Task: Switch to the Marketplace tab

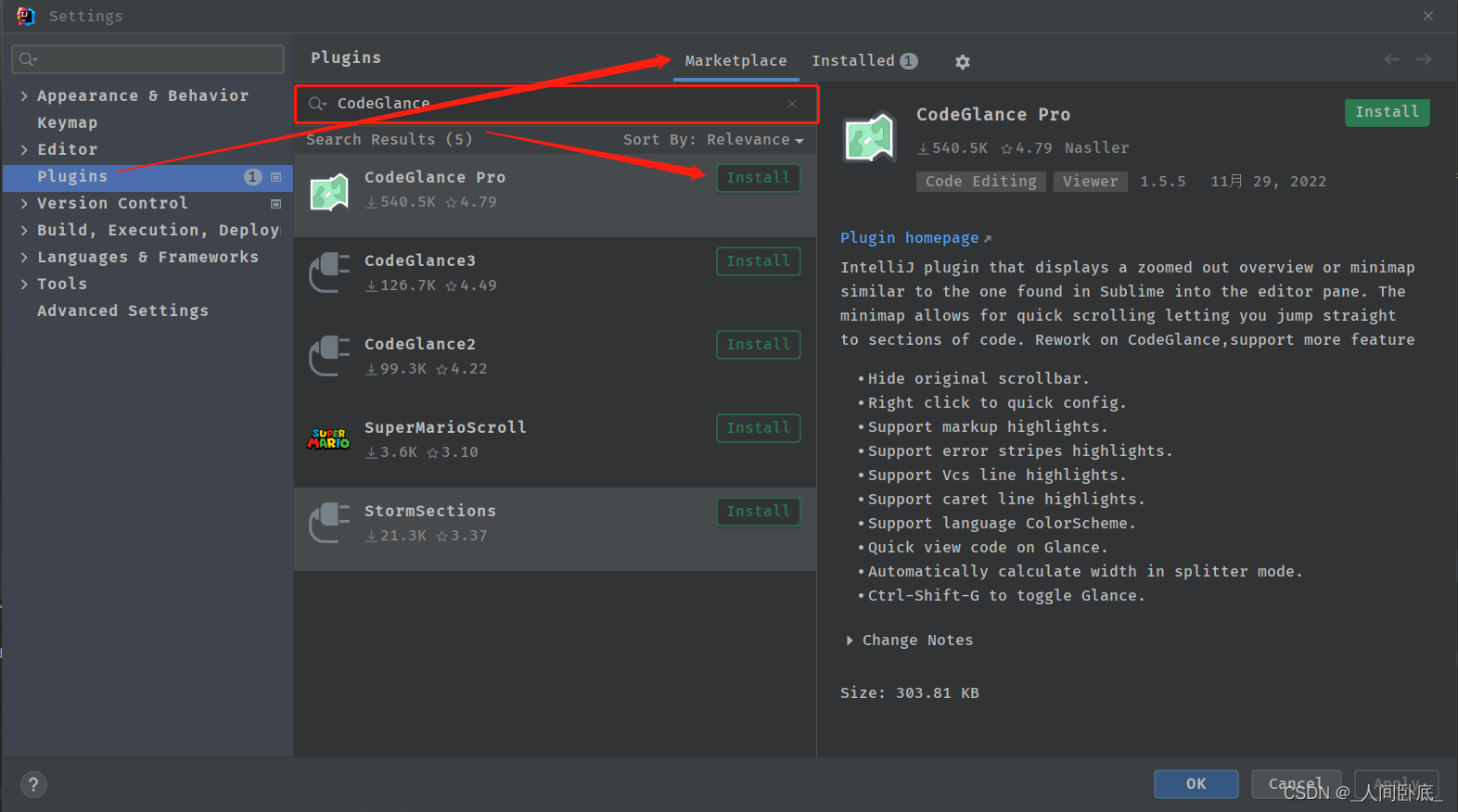Action: (735, 60)
